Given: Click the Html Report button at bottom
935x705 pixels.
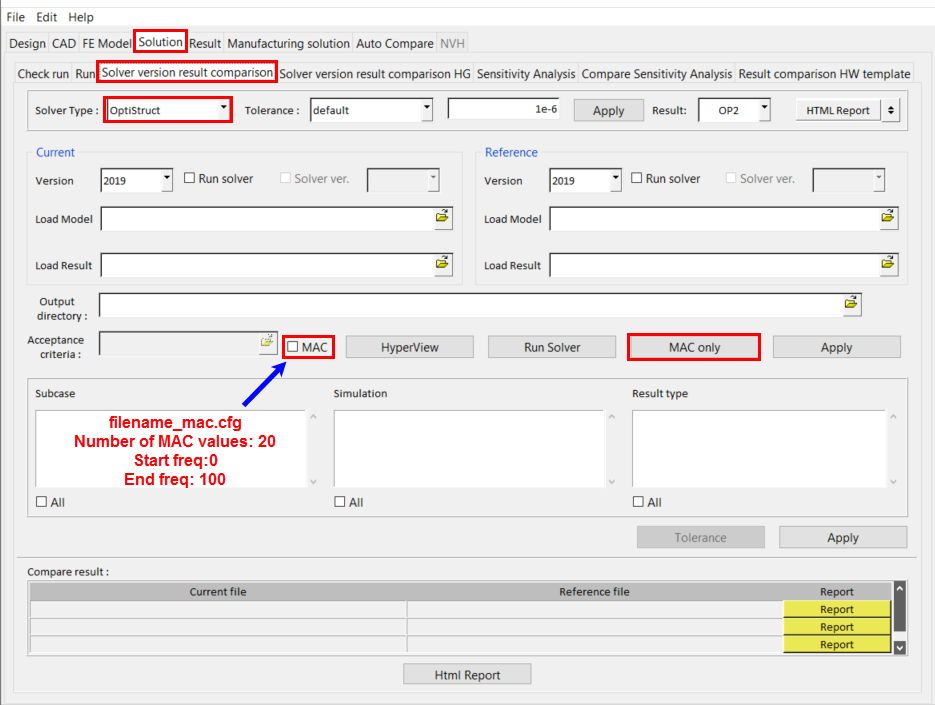Looking at the screenshot, I should [x=467, y=675].
